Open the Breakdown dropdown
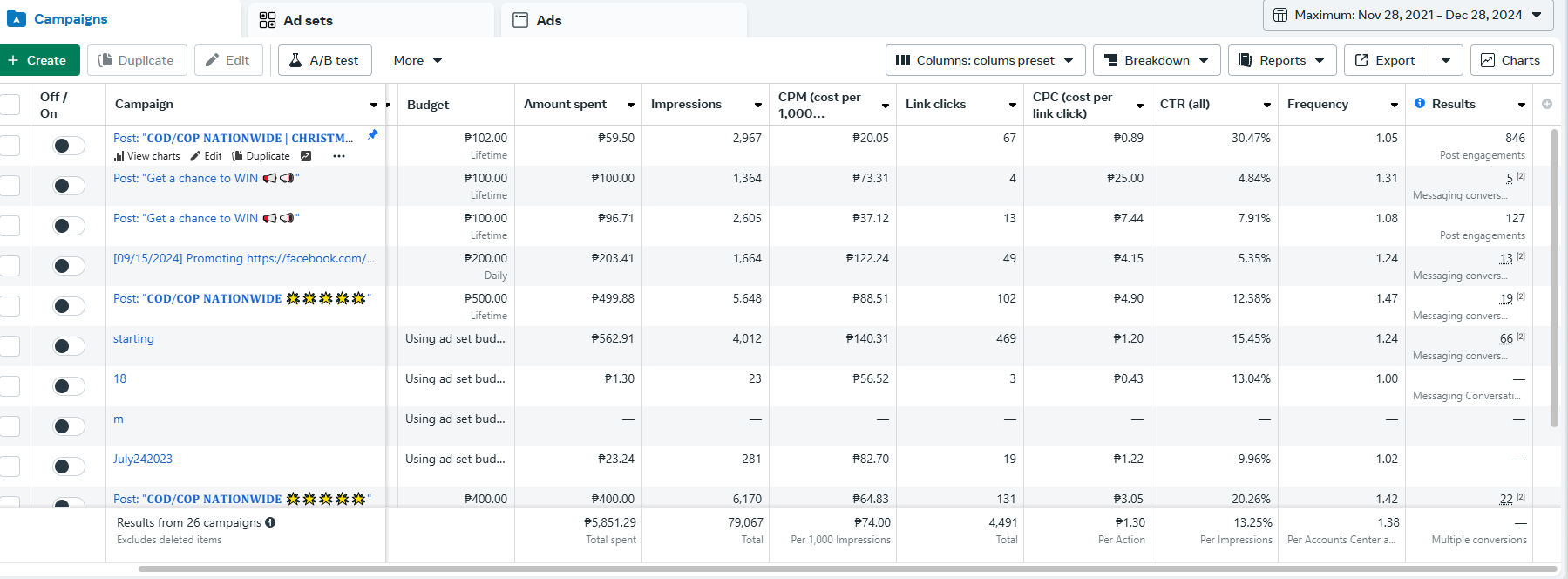Screen dimensions: 1568x579 point(1156,60)
